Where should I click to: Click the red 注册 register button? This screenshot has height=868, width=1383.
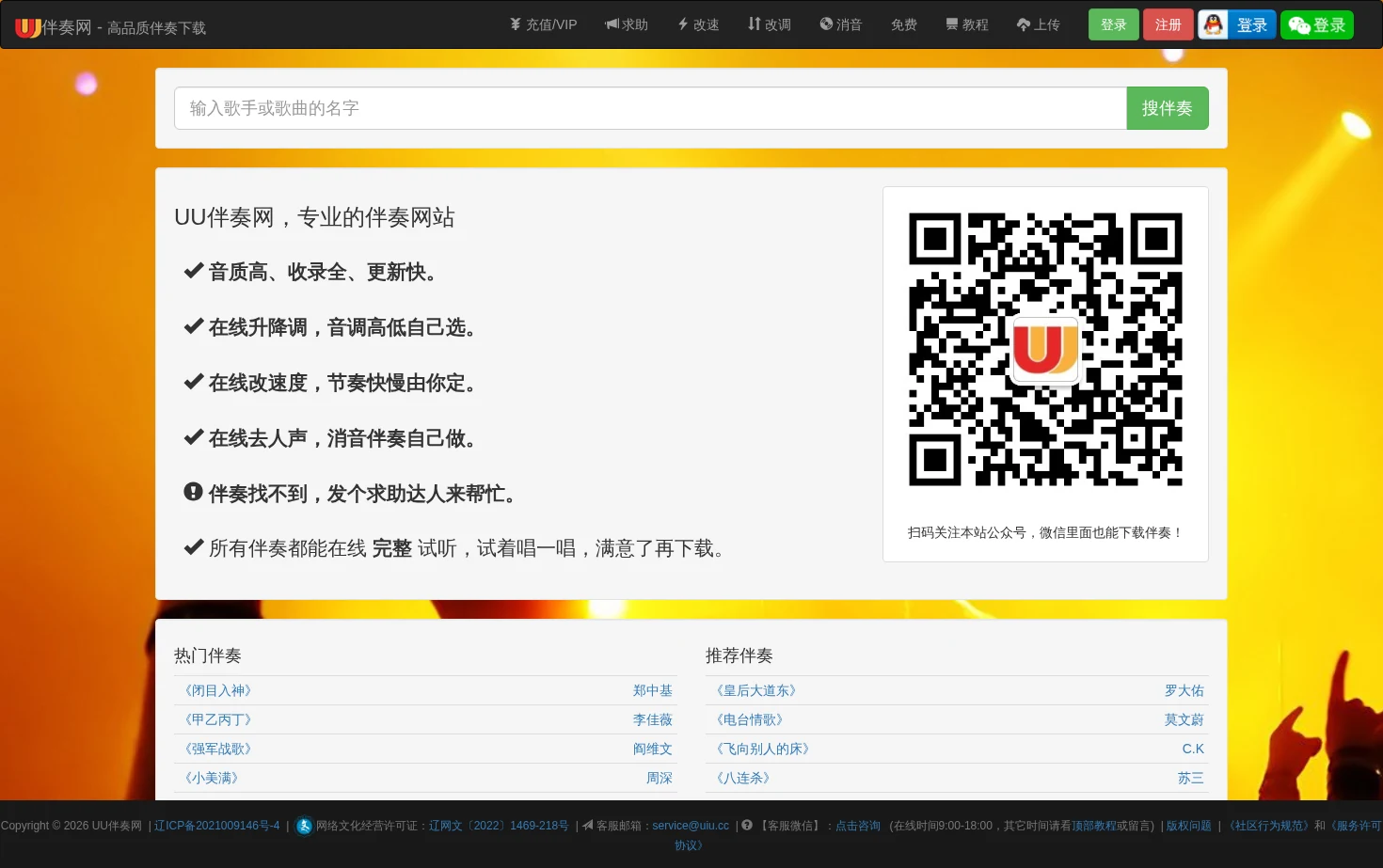pos(1168,24)
